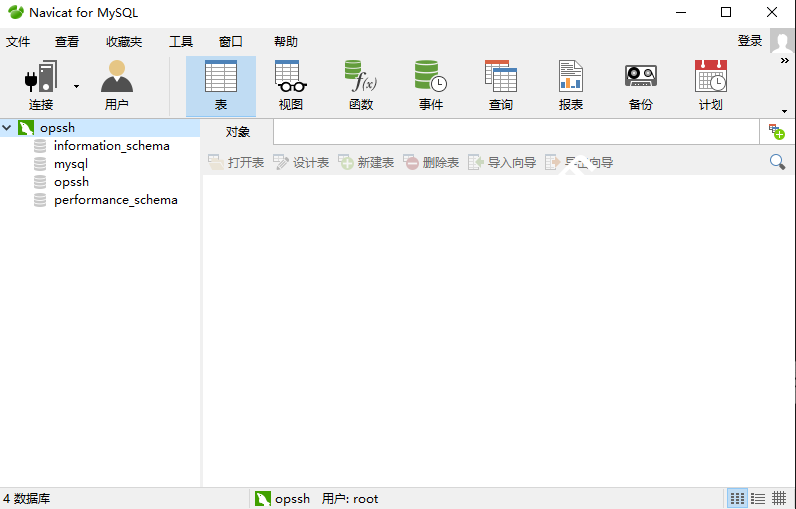Select the 视图 (View) toolbar icon

[291, 85]
